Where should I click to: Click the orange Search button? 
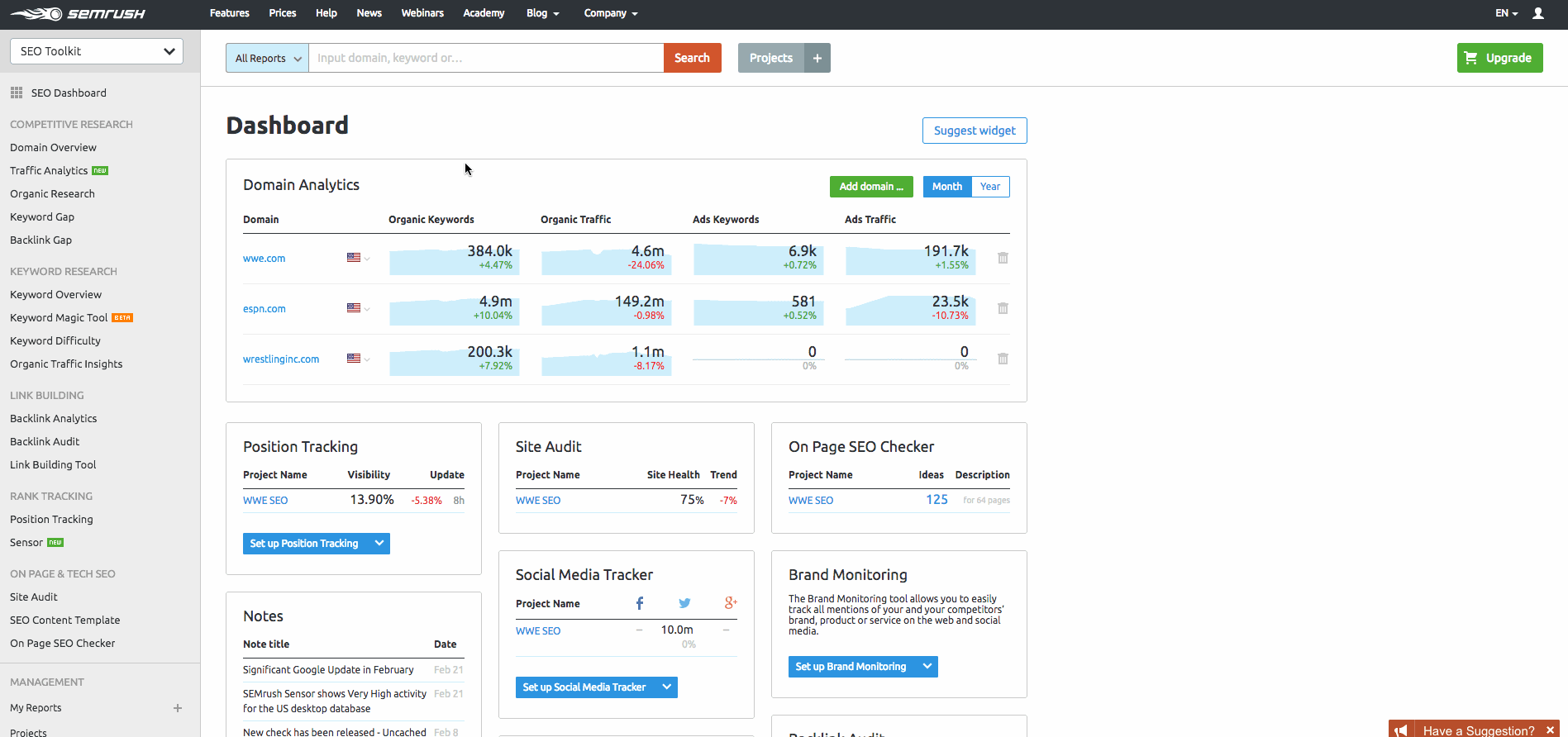coord(693,58)
